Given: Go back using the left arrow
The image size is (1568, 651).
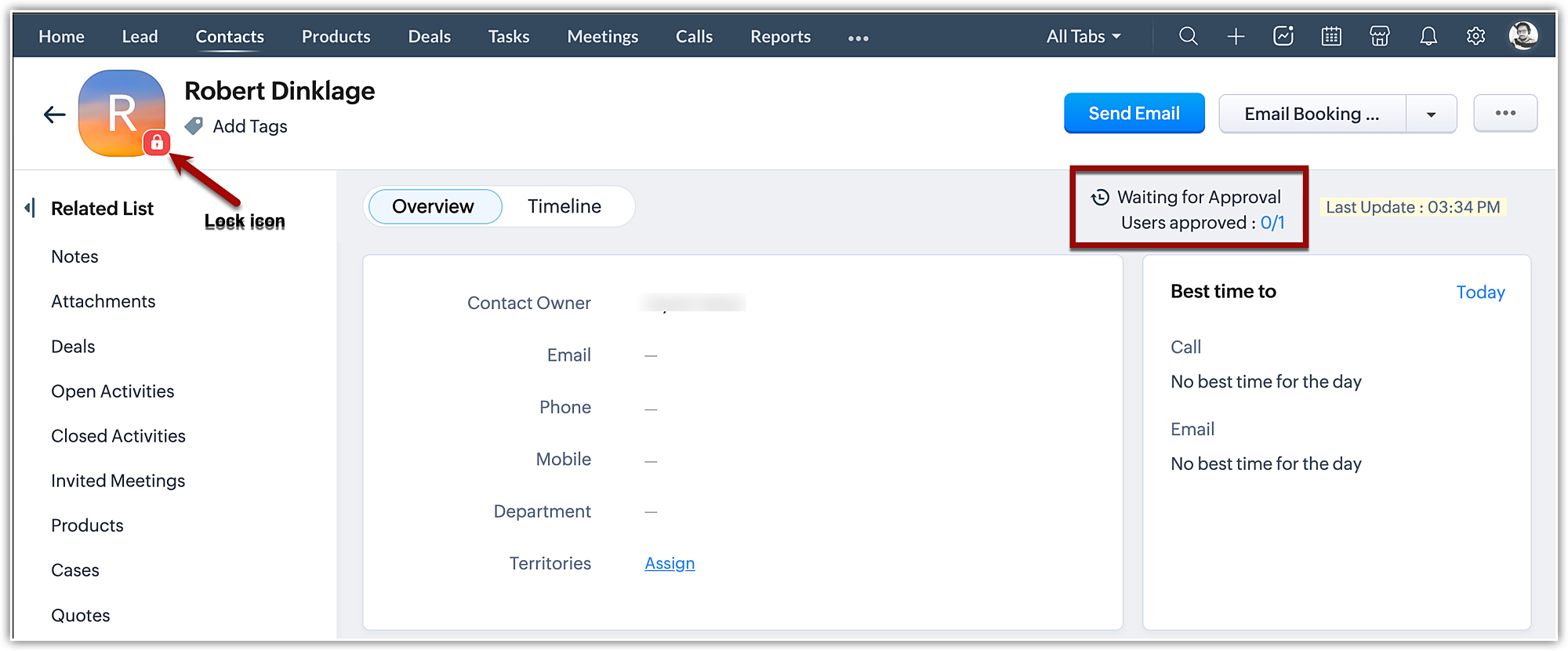Looking at the screenshot, I should (54, 115).
